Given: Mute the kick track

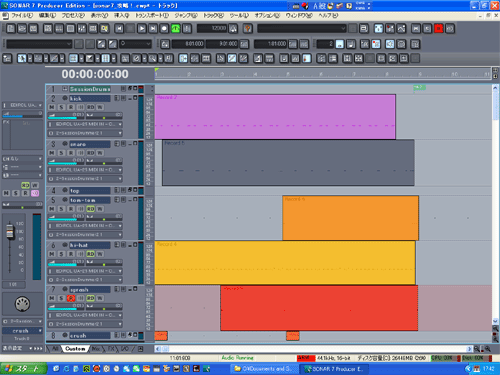Looking at the screenshot, I should (52, 107).
